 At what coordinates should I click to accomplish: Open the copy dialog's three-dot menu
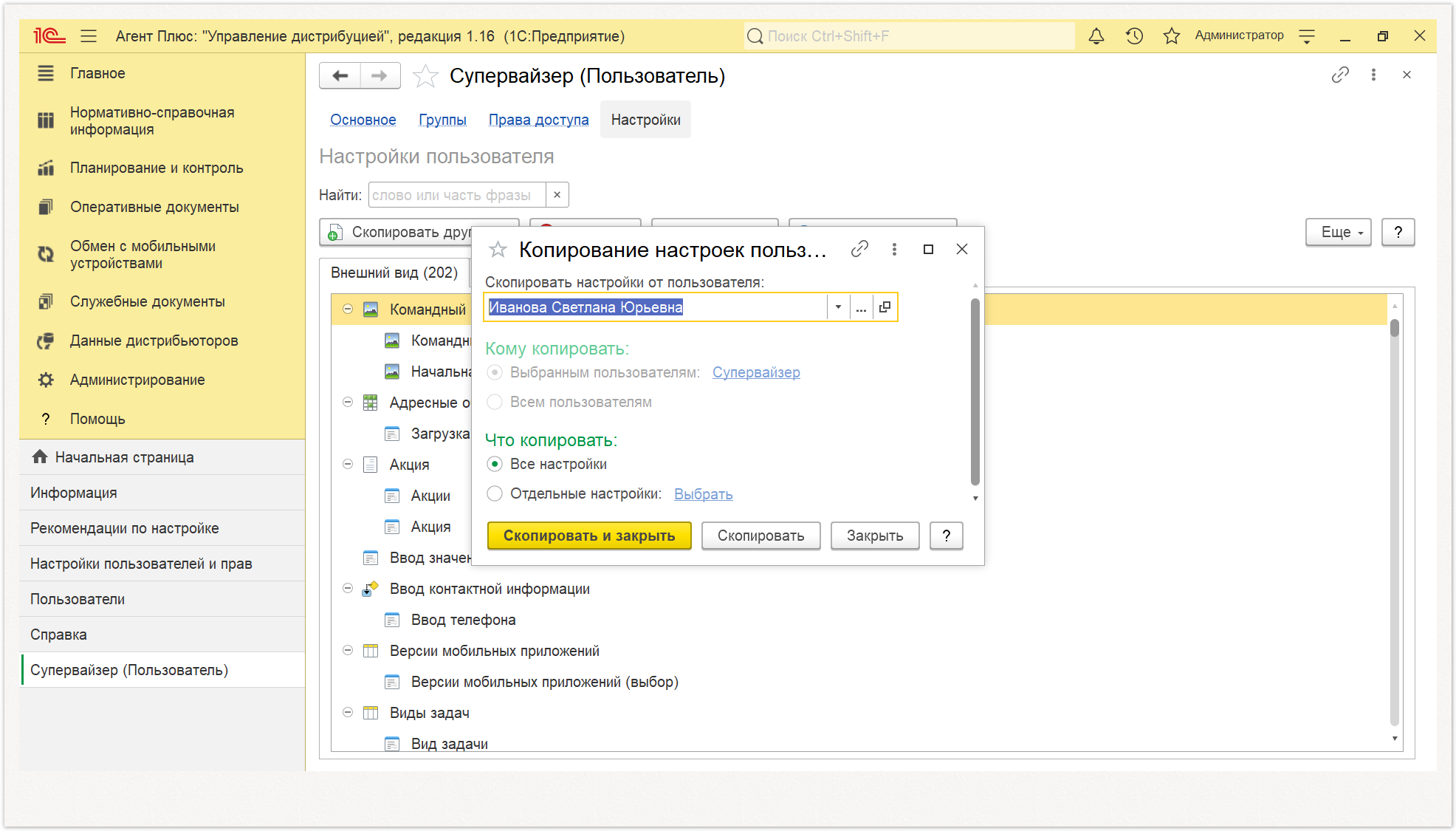pos(894,250)
